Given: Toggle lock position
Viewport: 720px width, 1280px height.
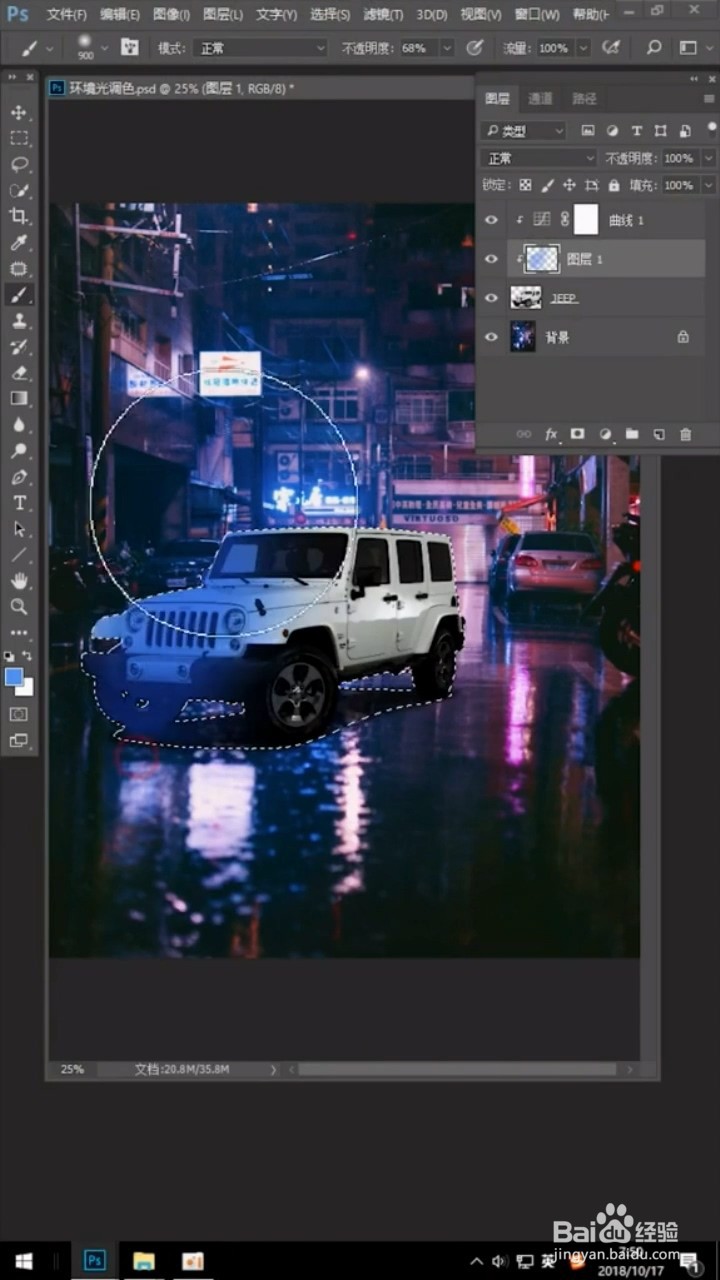Looking at the screenshot, I should (569, 185).
